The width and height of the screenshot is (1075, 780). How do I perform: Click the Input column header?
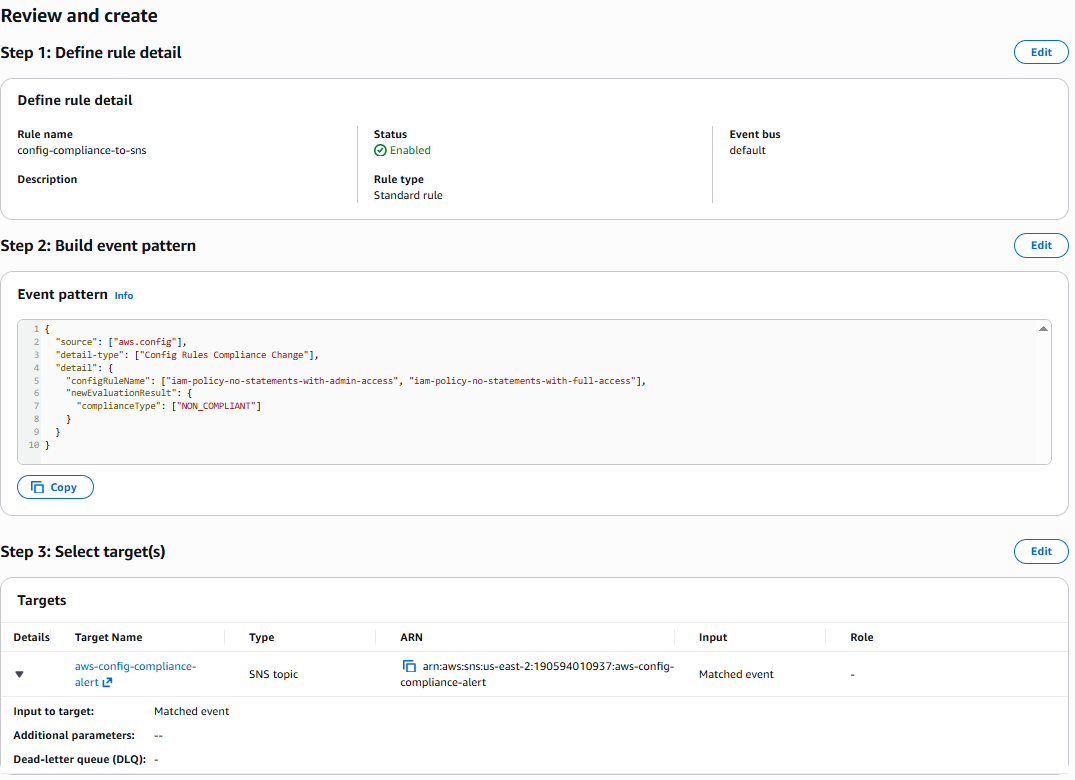713,637
